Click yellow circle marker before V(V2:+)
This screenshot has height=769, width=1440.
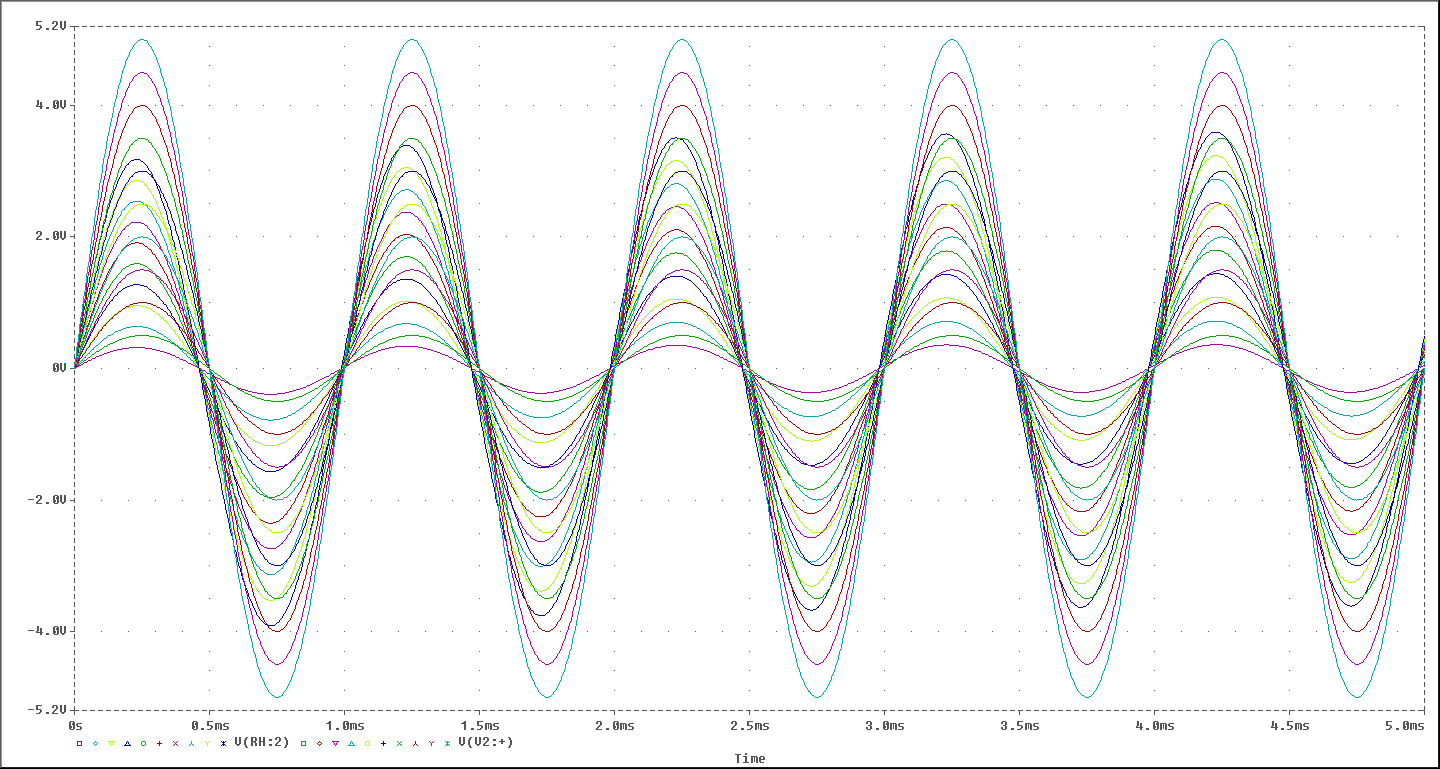(x=367, y=743)
